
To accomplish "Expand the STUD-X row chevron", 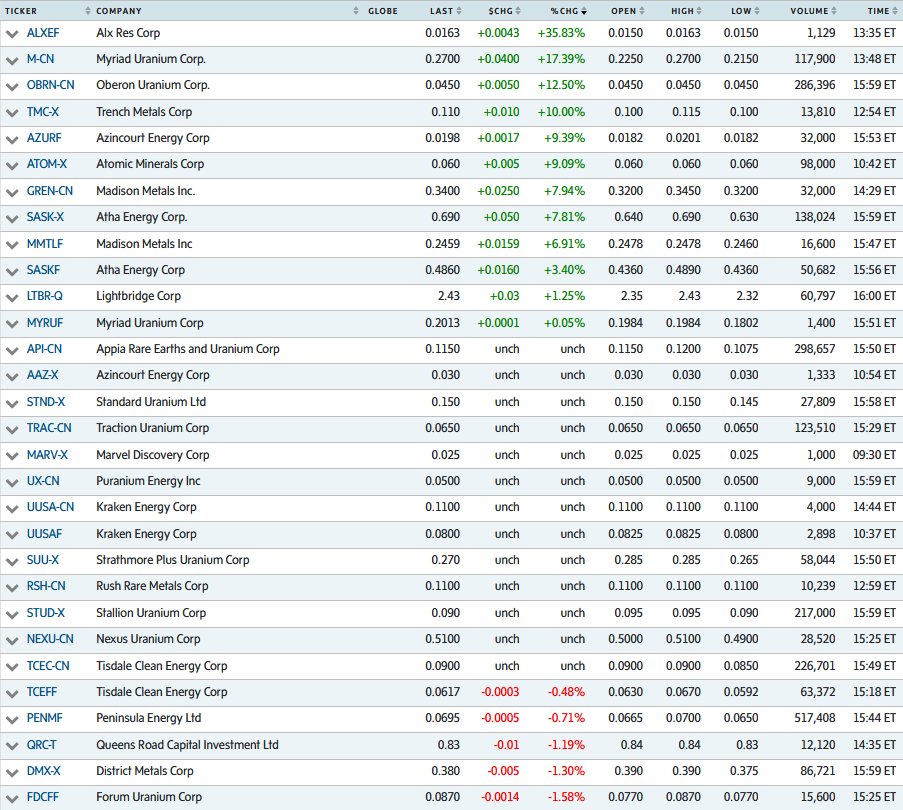I will pos(12,614).
